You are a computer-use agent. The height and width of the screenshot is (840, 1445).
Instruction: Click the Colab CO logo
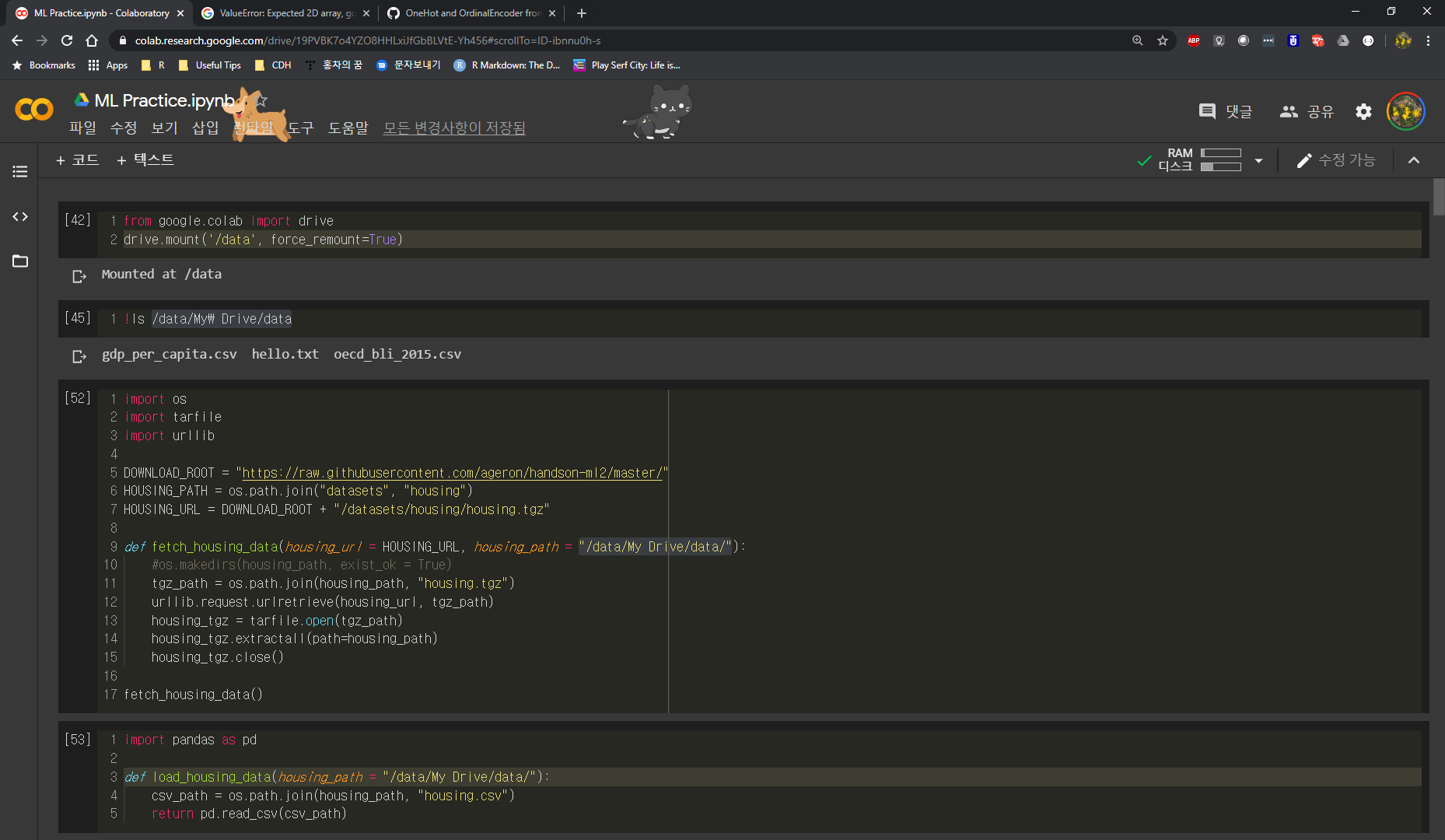pyautogui.click(x=34, y=110)
